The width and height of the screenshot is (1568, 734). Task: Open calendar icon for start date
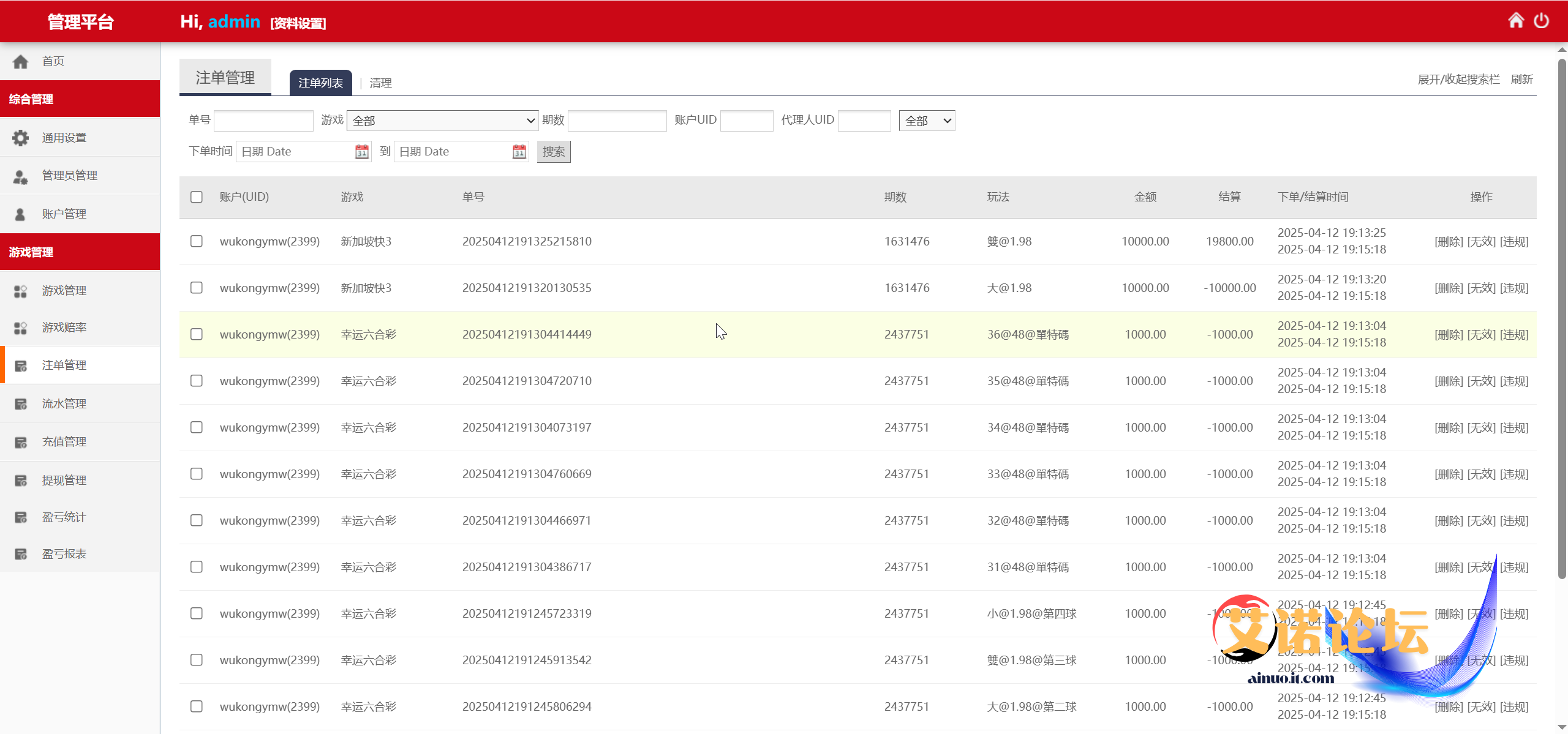click(362, 151)
